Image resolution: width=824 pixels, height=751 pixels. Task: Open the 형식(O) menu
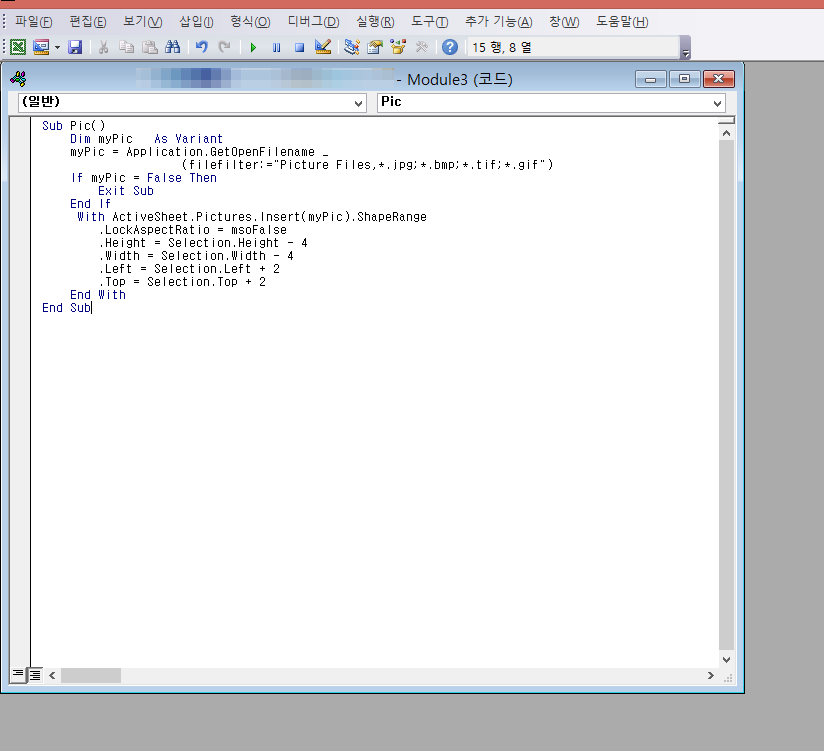(250, 22)
